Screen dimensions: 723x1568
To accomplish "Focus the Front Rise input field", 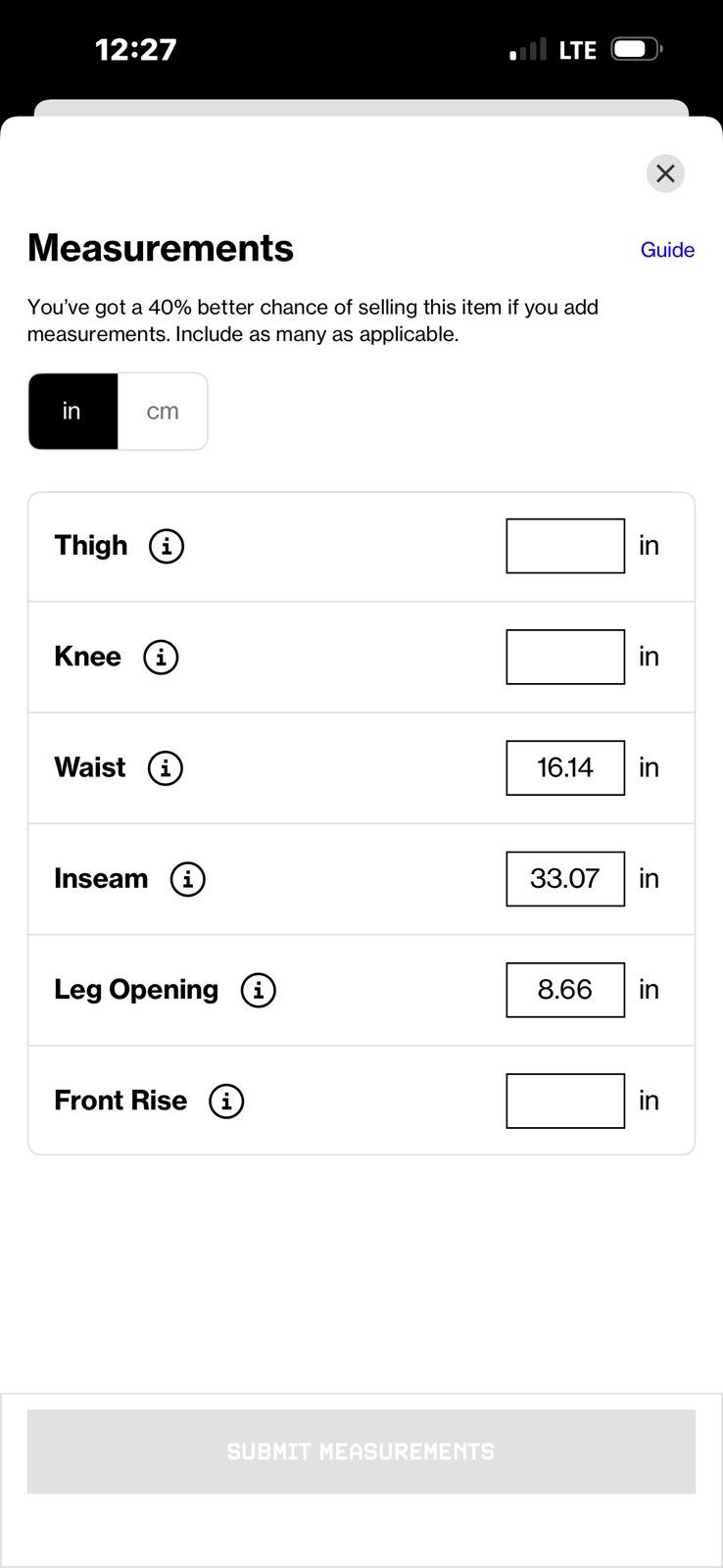I will pyautogui.click(x=565, y=1102).
